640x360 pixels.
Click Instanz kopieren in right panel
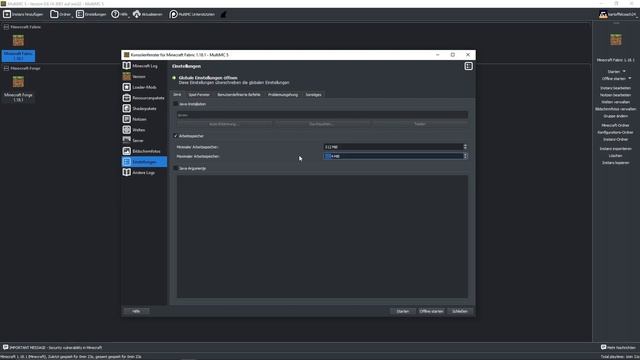pyautogui.click(x=616, y=162)
